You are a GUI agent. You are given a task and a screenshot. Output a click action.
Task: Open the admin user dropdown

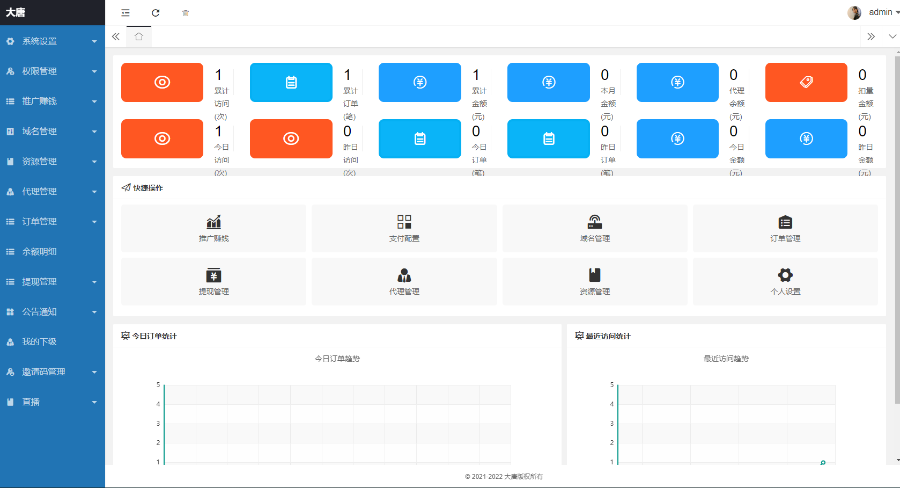[873, 12]
